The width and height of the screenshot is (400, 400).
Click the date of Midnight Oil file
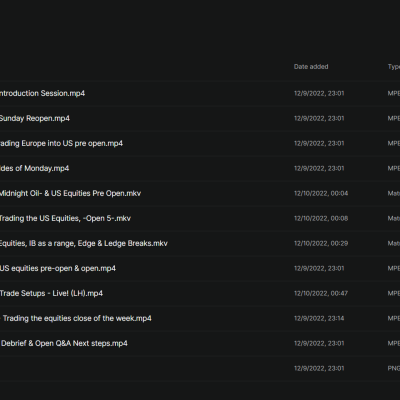(x=321, y=193)
